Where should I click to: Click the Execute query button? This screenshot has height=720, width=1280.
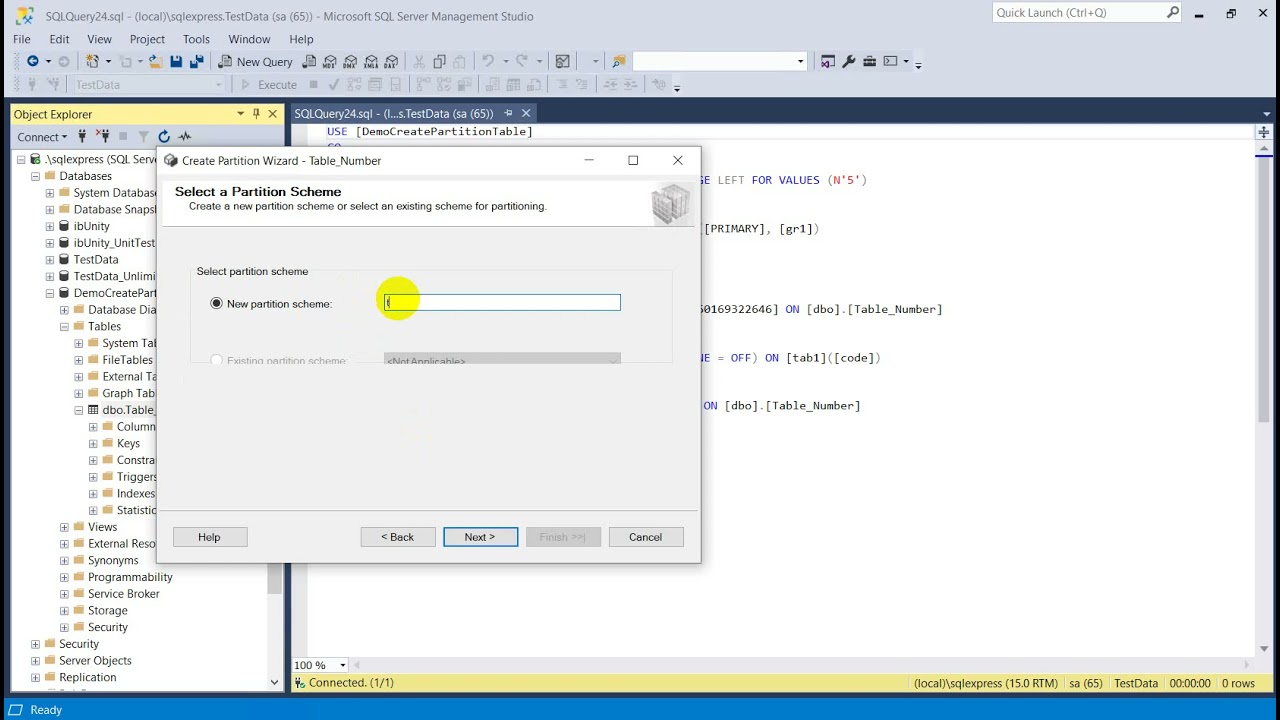click(269, 85)
